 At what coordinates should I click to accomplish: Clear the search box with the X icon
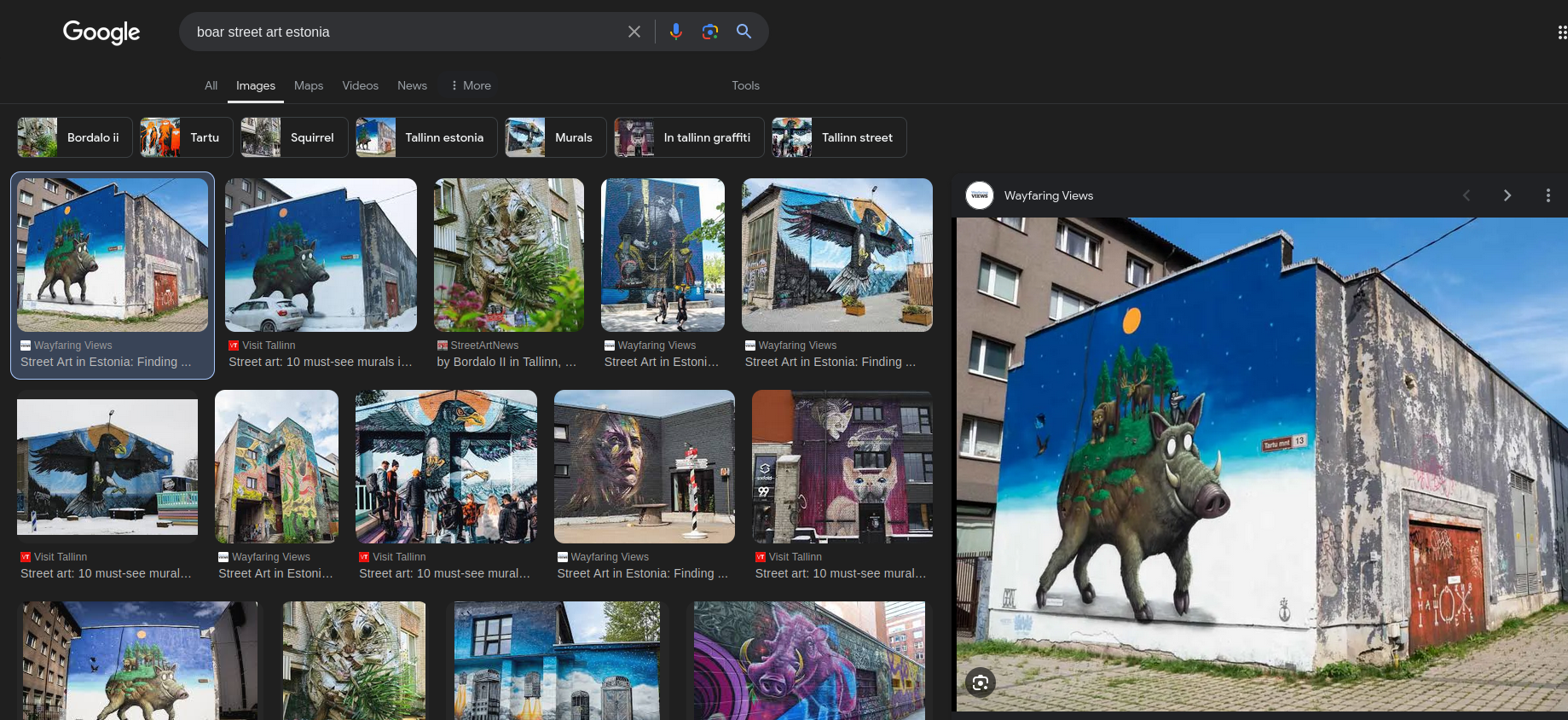pos(634,32)
